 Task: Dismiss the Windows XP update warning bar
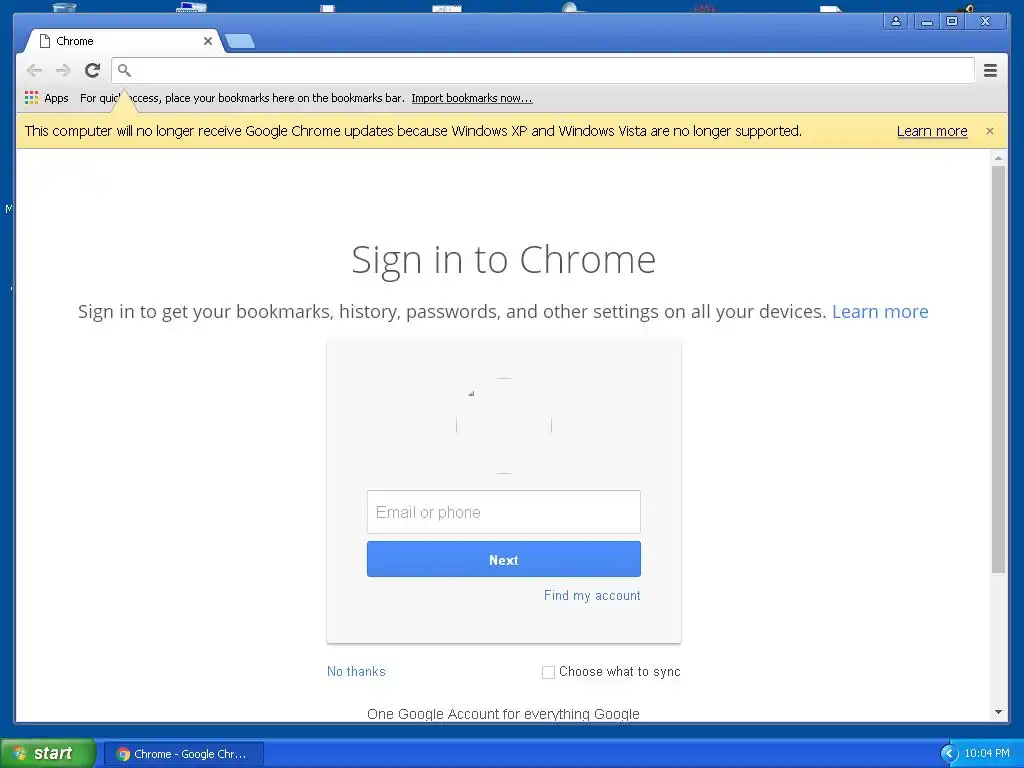click(989, 131)
